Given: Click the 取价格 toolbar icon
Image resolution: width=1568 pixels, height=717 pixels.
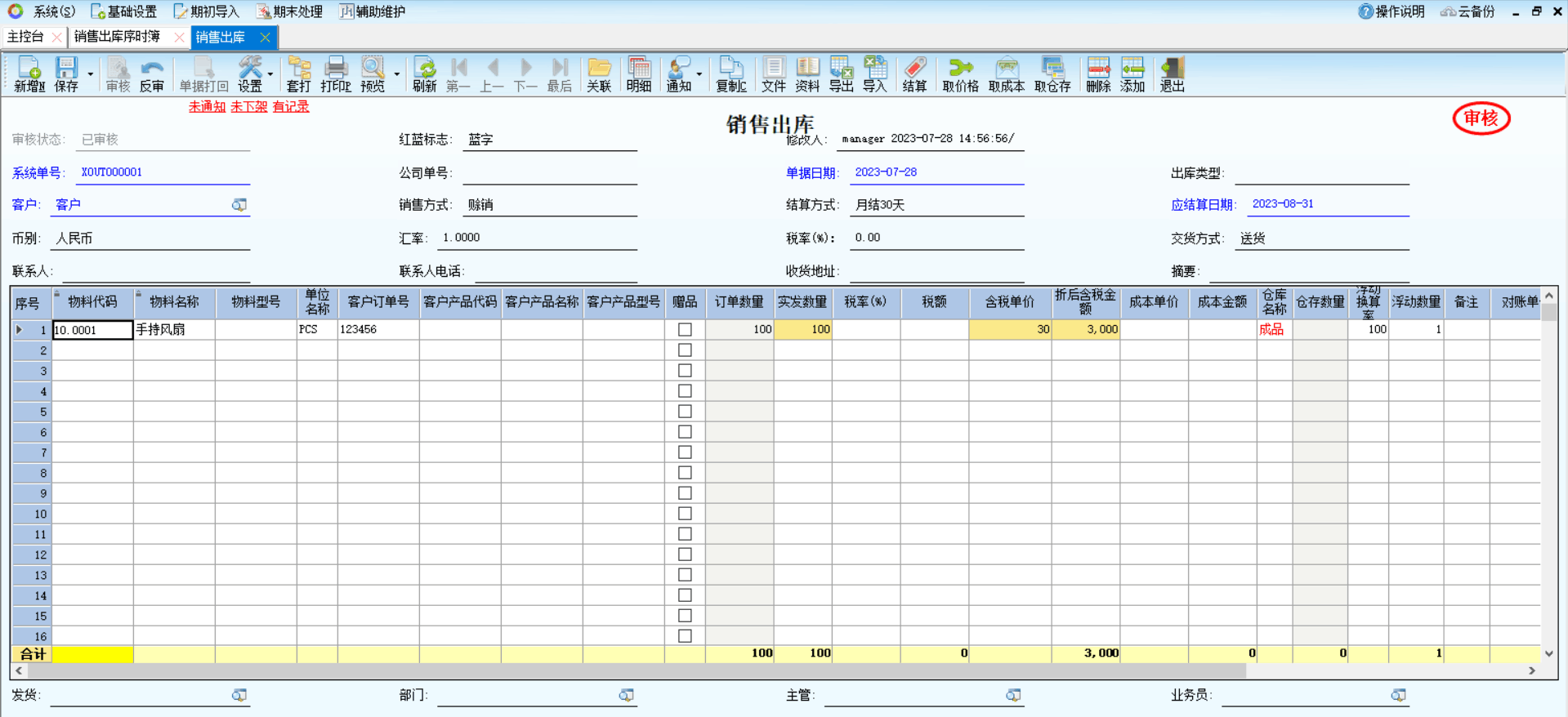Looking at the screenshot, I should tap(960, 74).
